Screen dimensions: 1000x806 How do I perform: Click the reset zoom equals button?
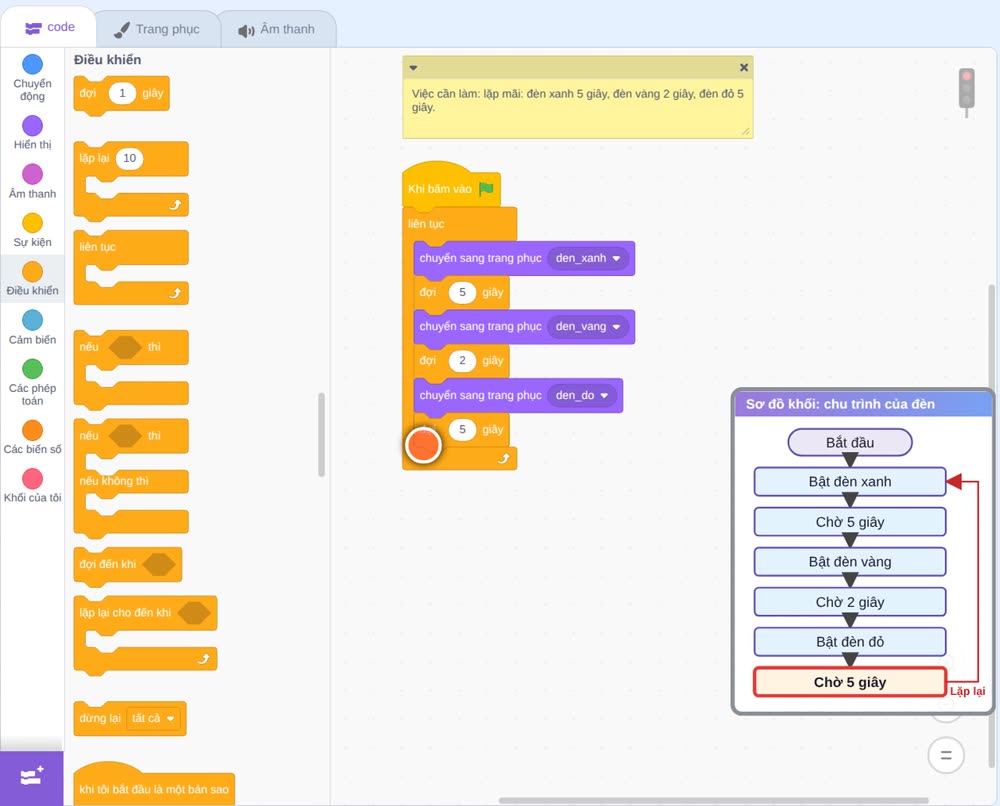[946, 756]
